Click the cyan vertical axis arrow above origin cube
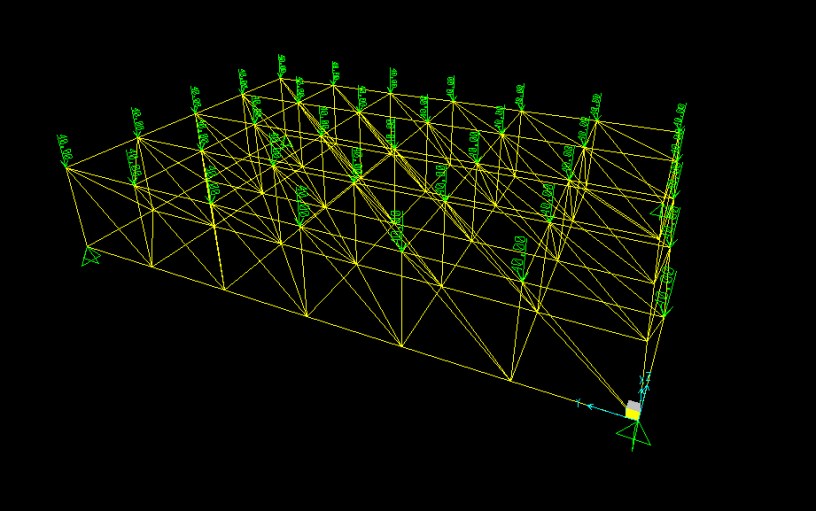816x511 pixels. [644, 384]
